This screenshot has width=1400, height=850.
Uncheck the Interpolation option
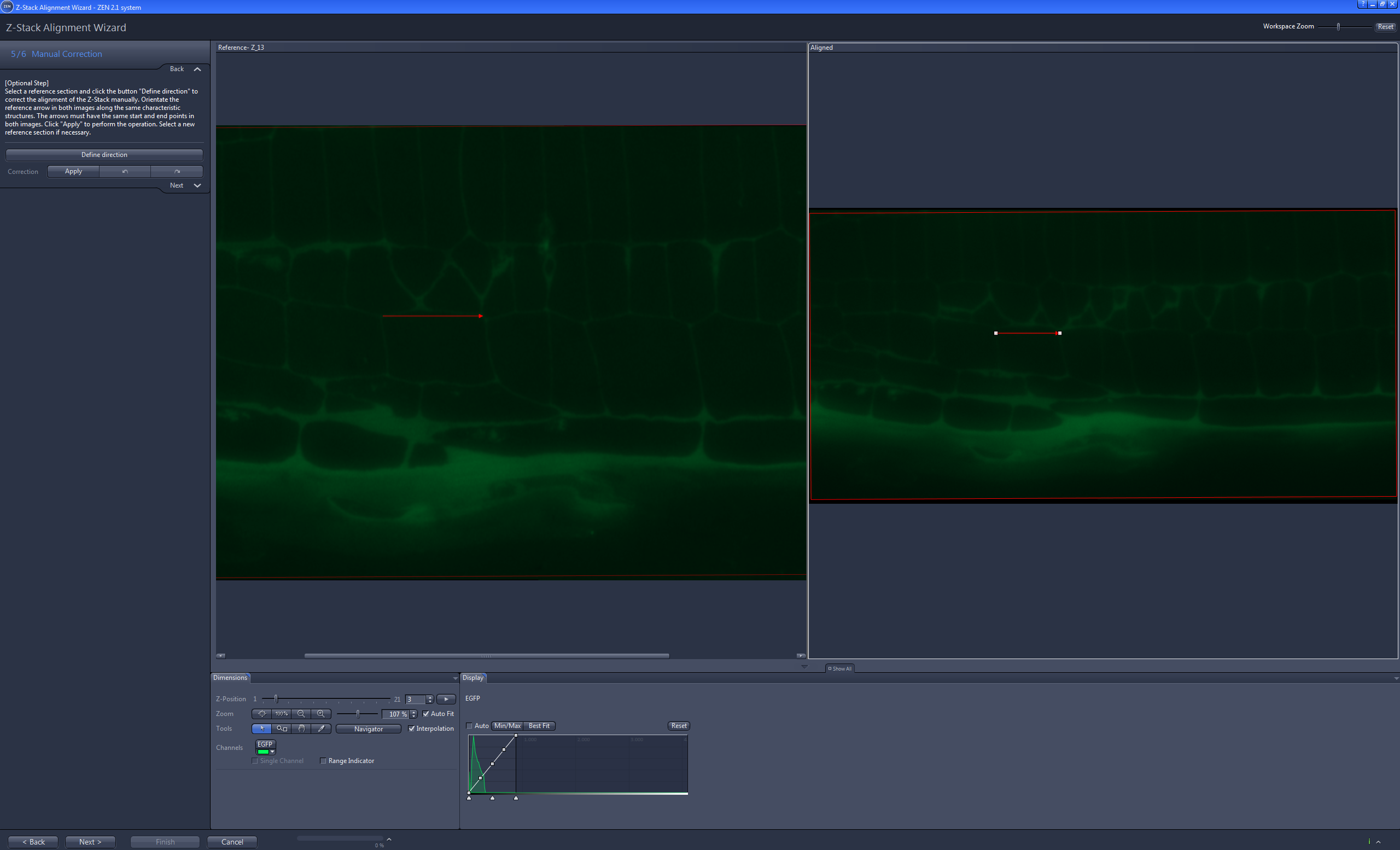click(x=411, y=729)
